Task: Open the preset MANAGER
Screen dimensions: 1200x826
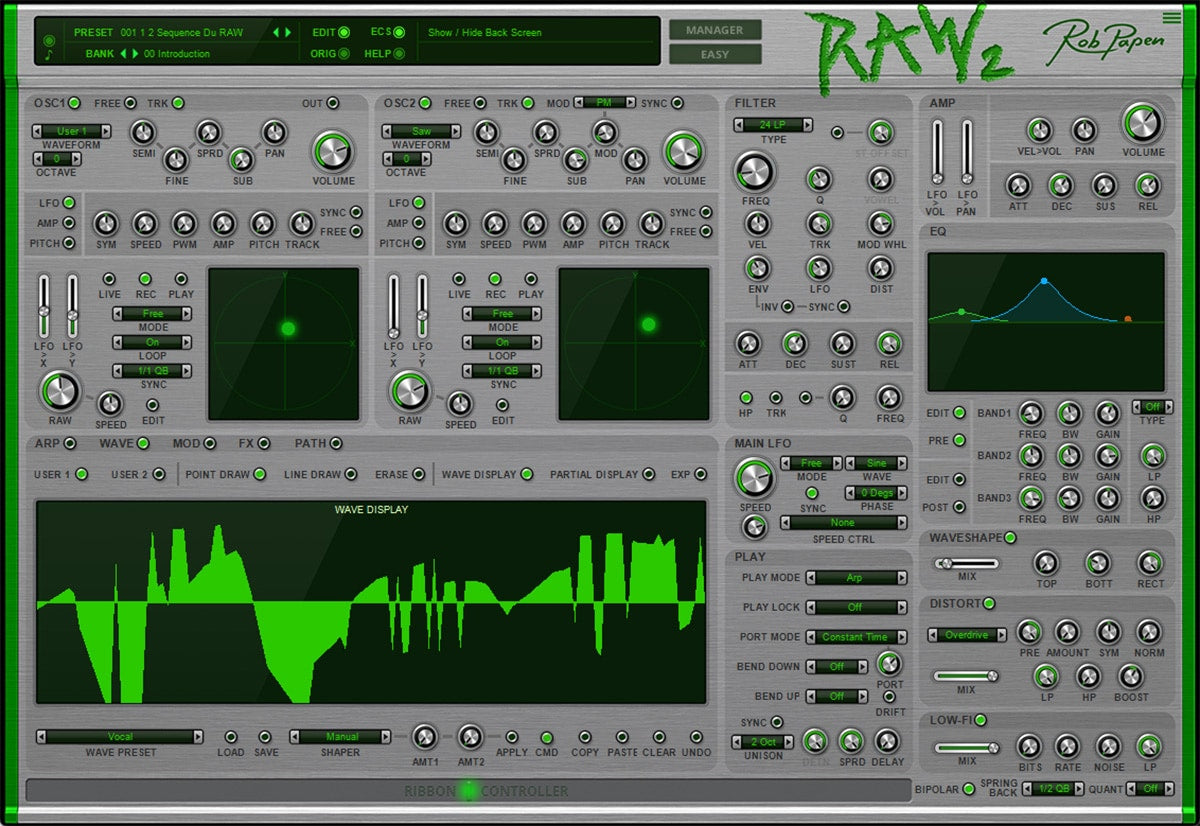Action: 715,31
